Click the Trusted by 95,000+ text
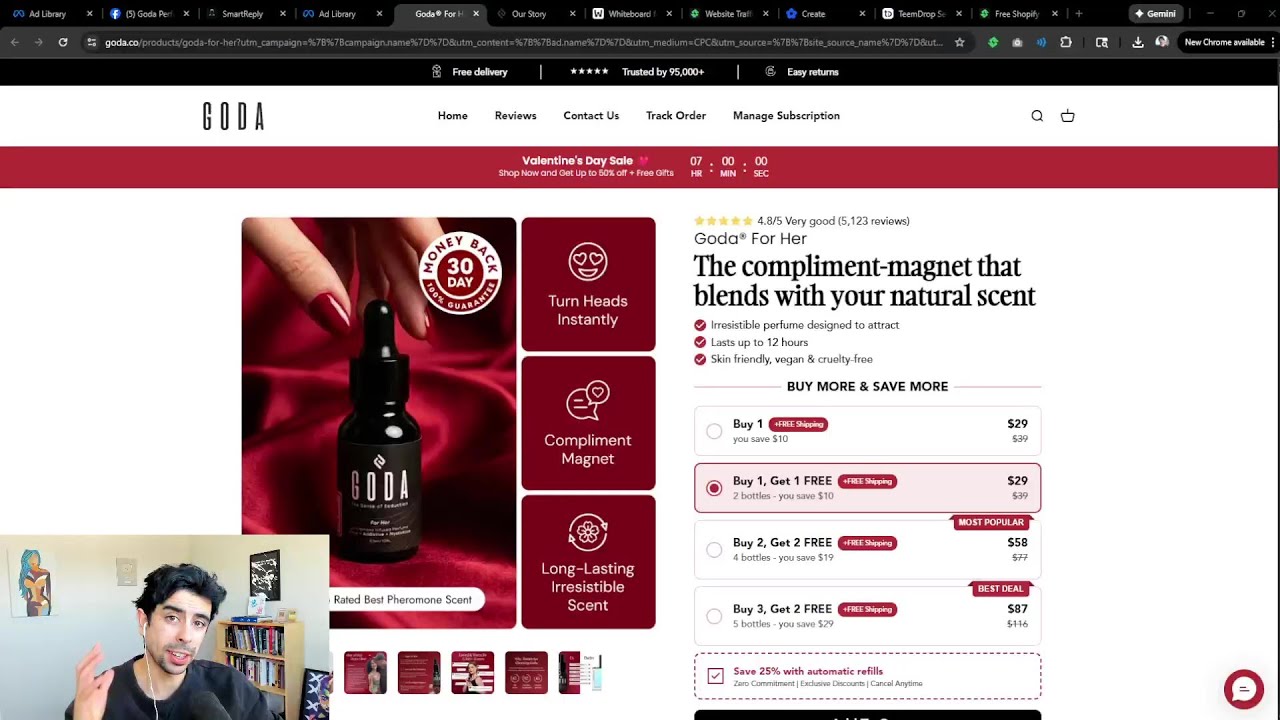 (663, 72)
